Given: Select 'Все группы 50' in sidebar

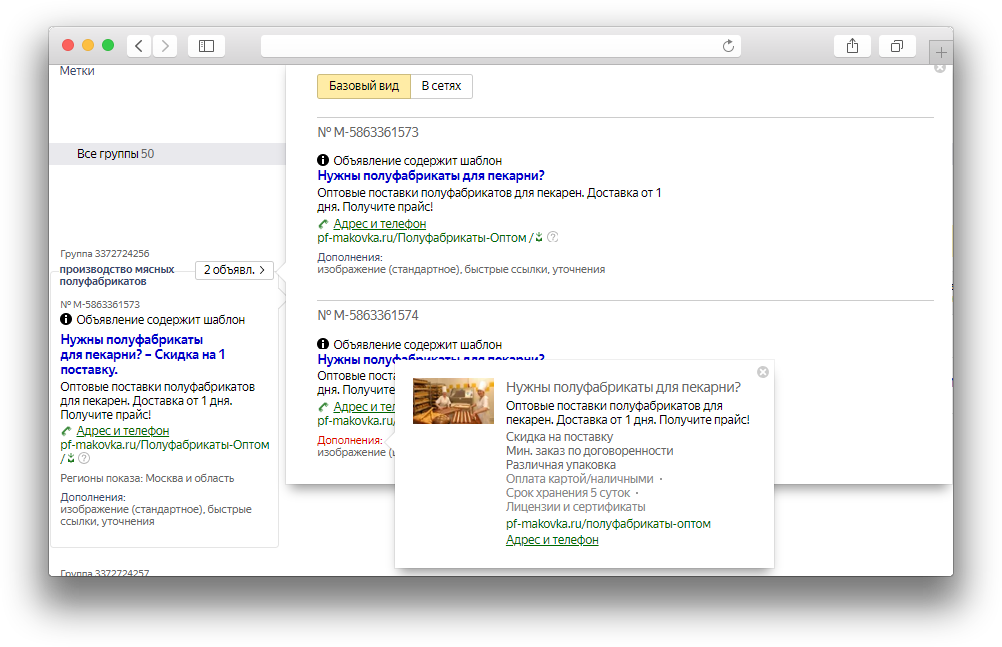Looking at the screenshot, I should pyautogui.click(x=115, y=154).
